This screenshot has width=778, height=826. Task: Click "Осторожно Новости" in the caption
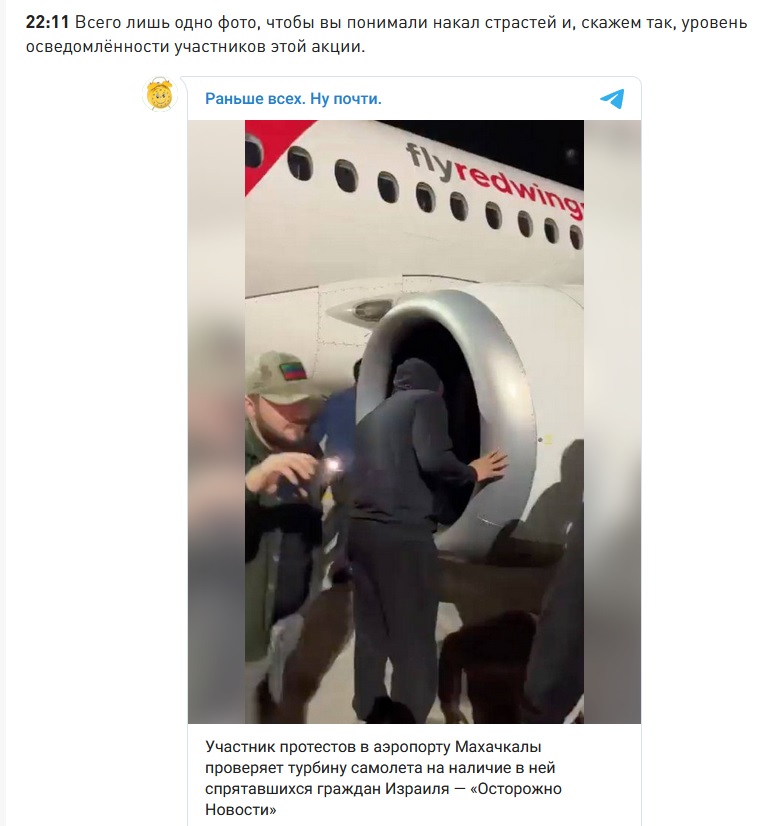[383, 799]
